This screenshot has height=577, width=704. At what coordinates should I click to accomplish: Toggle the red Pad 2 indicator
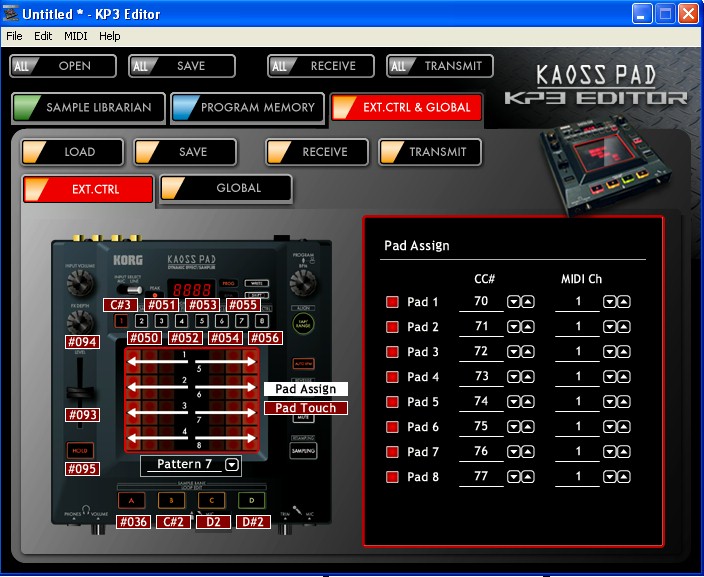[392, 327]
